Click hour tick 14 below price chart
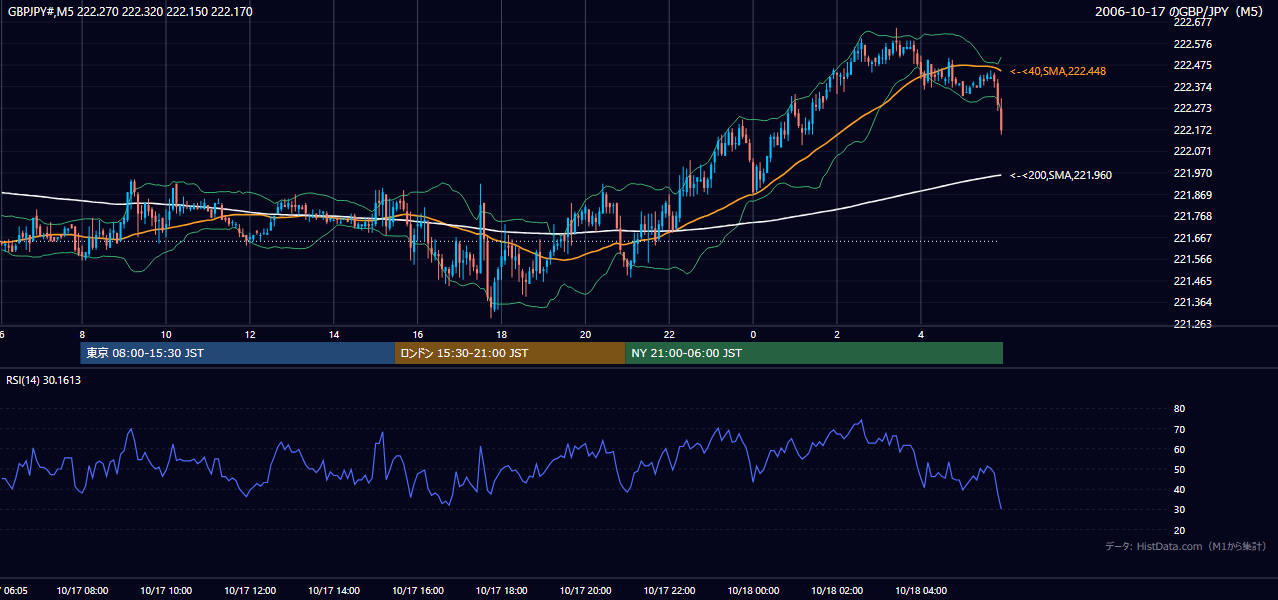 [x=334, y=334]
